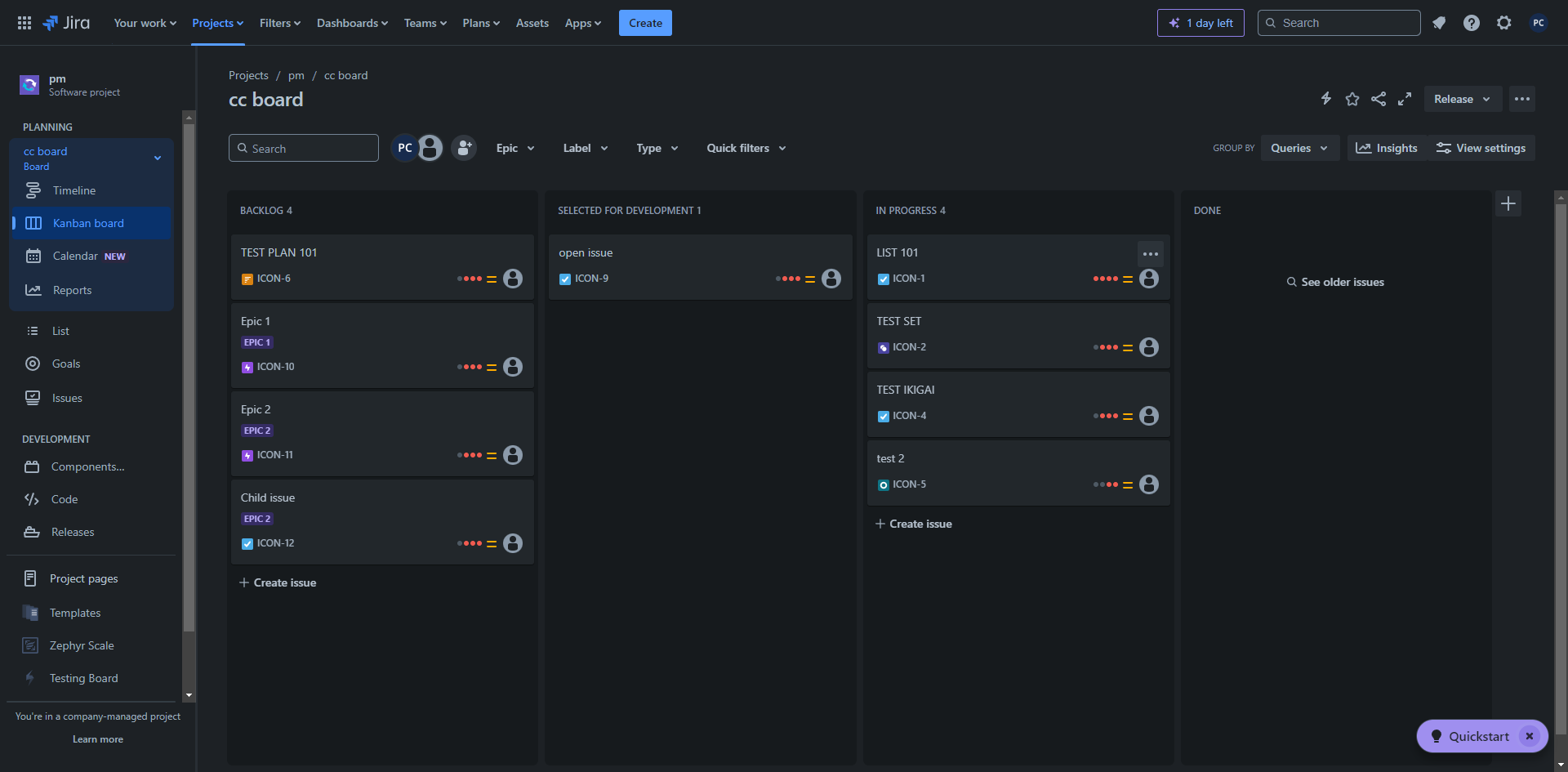Open the board more actions ellipsis
The width and height of the screenshot is (1568, 772).
(x=1522, y=99)
